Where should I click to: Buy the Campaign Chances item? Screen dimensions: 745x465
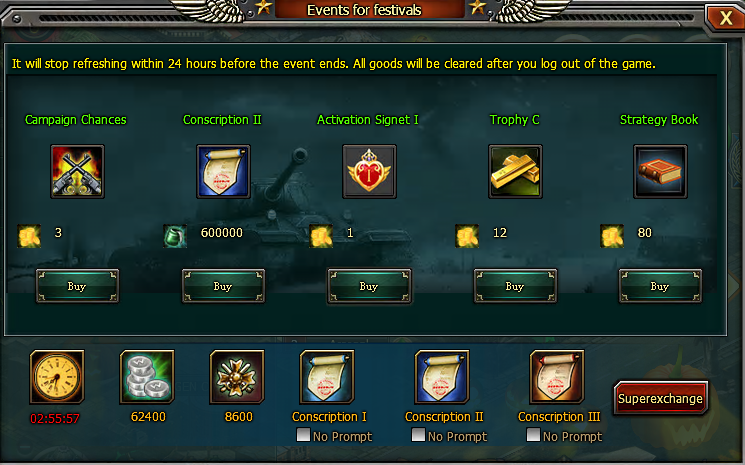click(77, 286)
